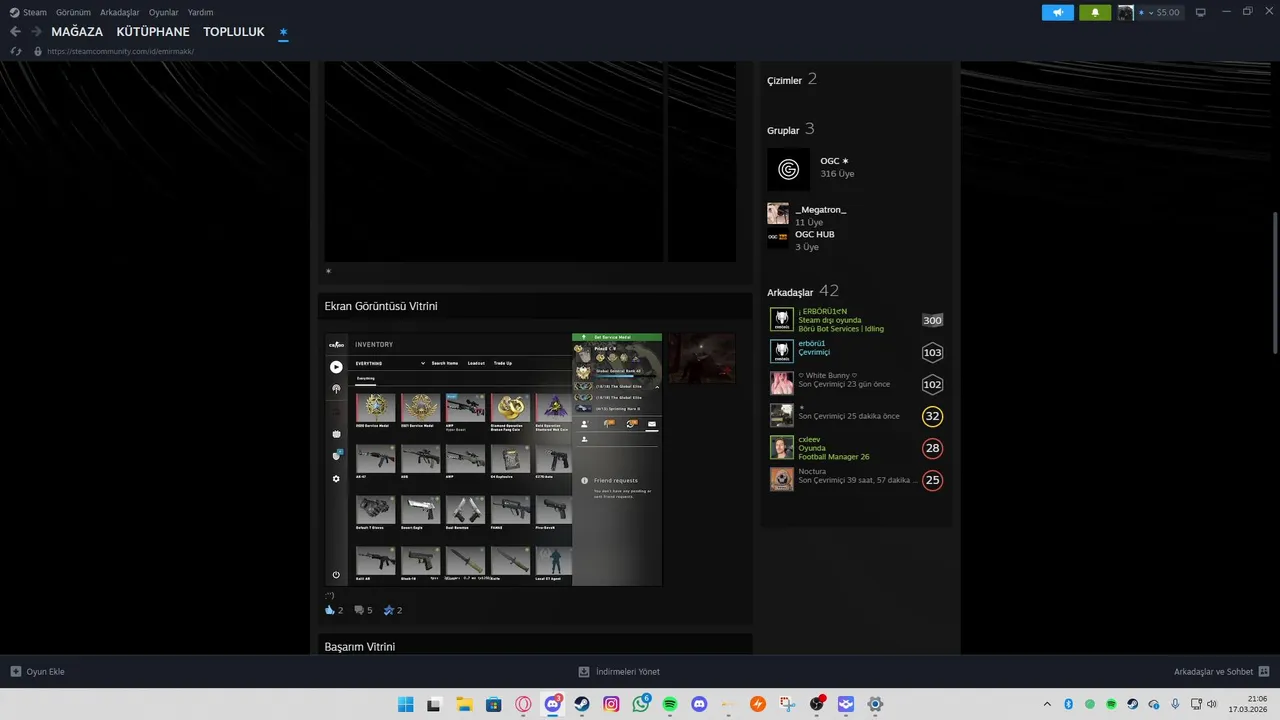Switch to the TOPLULUK tab
The width and height of the screenshot is (1280, 720).
pos(234,32)
